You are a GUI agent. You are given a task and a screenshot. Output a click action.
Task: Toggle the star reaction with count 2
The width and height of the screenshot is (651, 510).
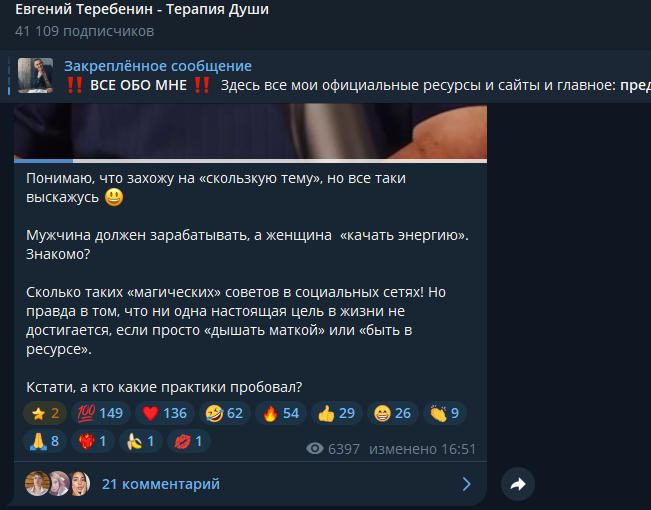[x=45, y=413]
